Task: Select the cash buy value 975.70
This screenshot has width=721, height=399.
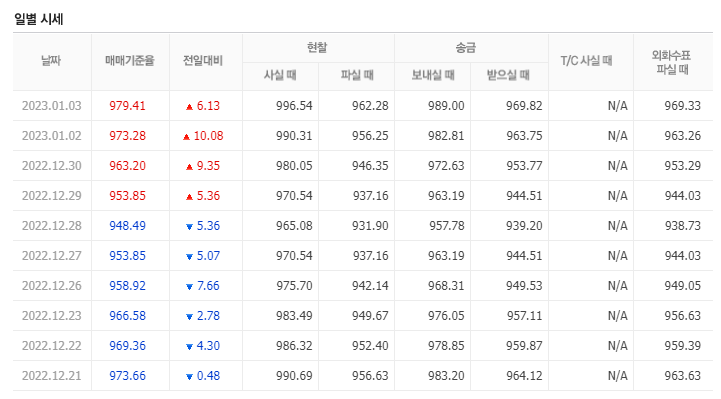Action: (x=294, y=285)
